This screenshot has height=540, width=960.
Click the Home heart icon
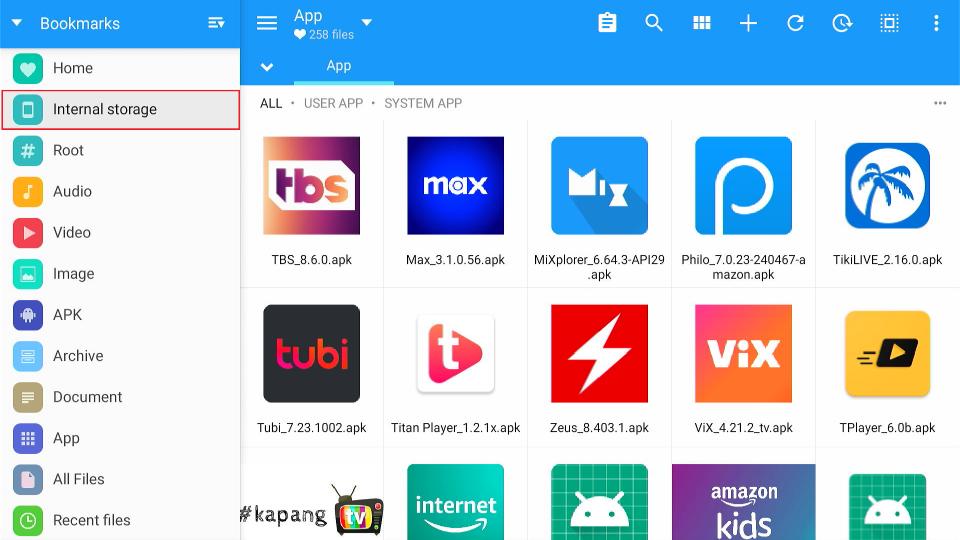click(x=28, y=68)
